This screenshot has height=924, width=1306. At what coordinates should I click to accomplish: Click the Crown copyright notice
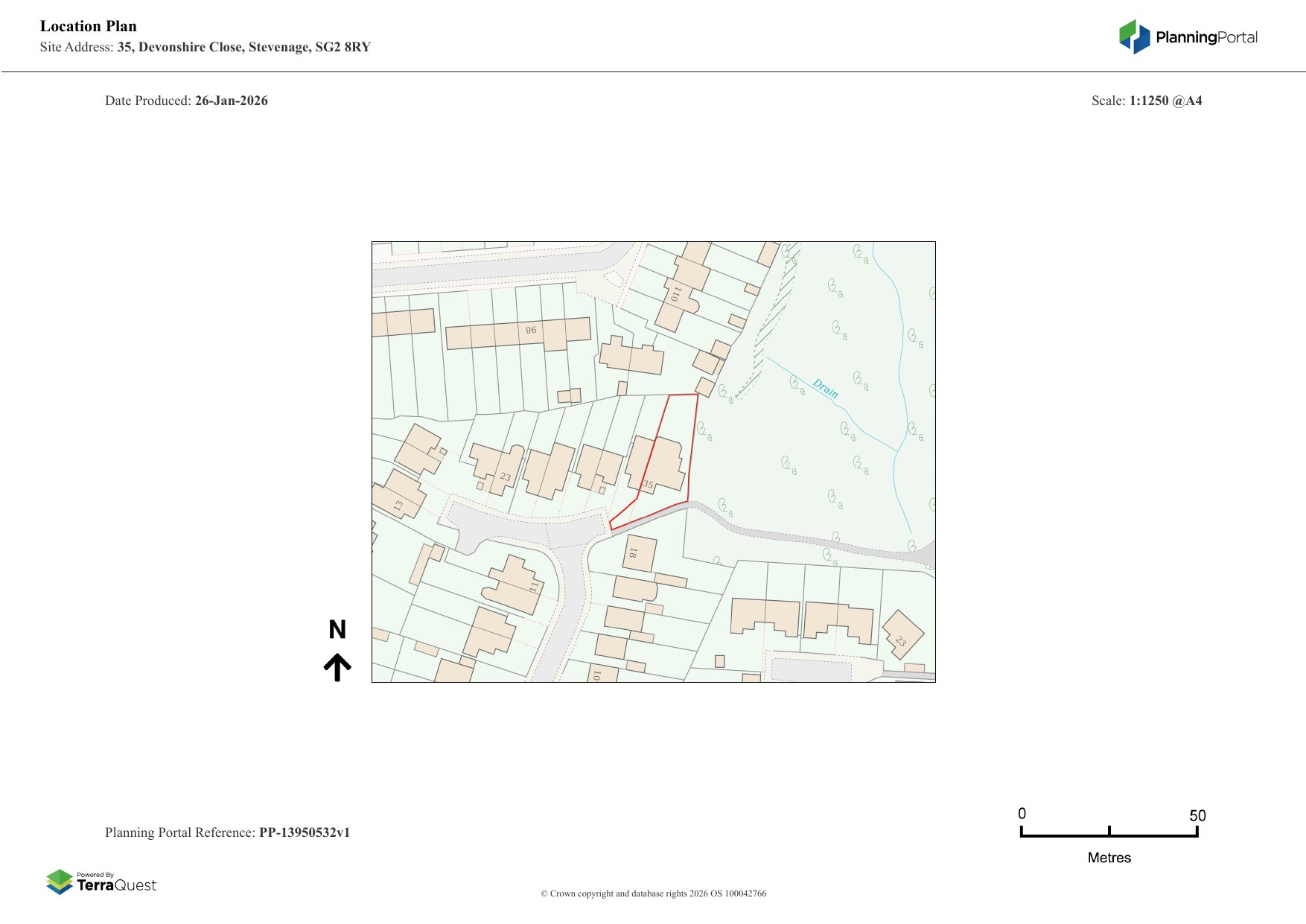tap(653, 893)
